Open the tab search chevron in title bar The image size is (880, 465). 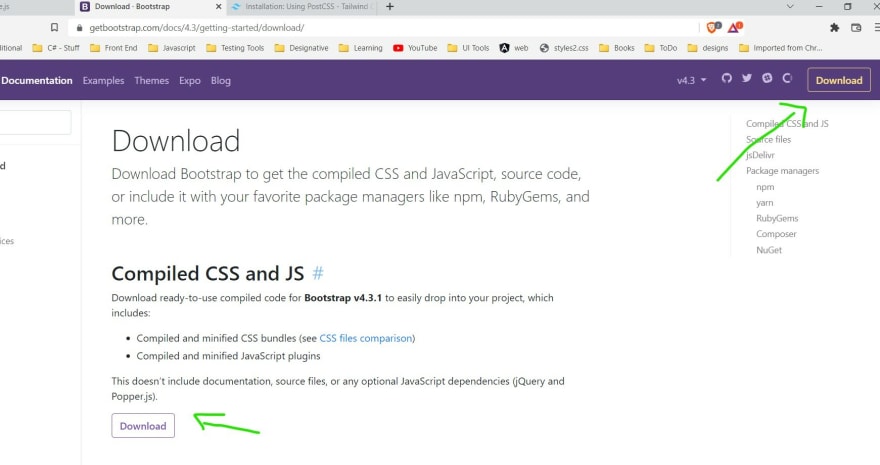[x=790, y=7]
